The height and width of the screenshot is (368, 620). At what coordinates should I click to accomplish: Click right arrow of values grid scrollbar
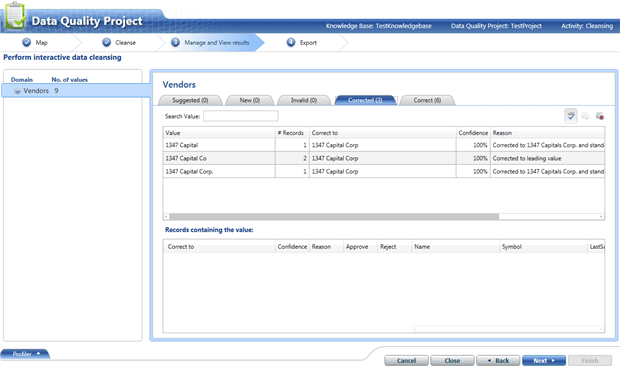tap(601, 217)
